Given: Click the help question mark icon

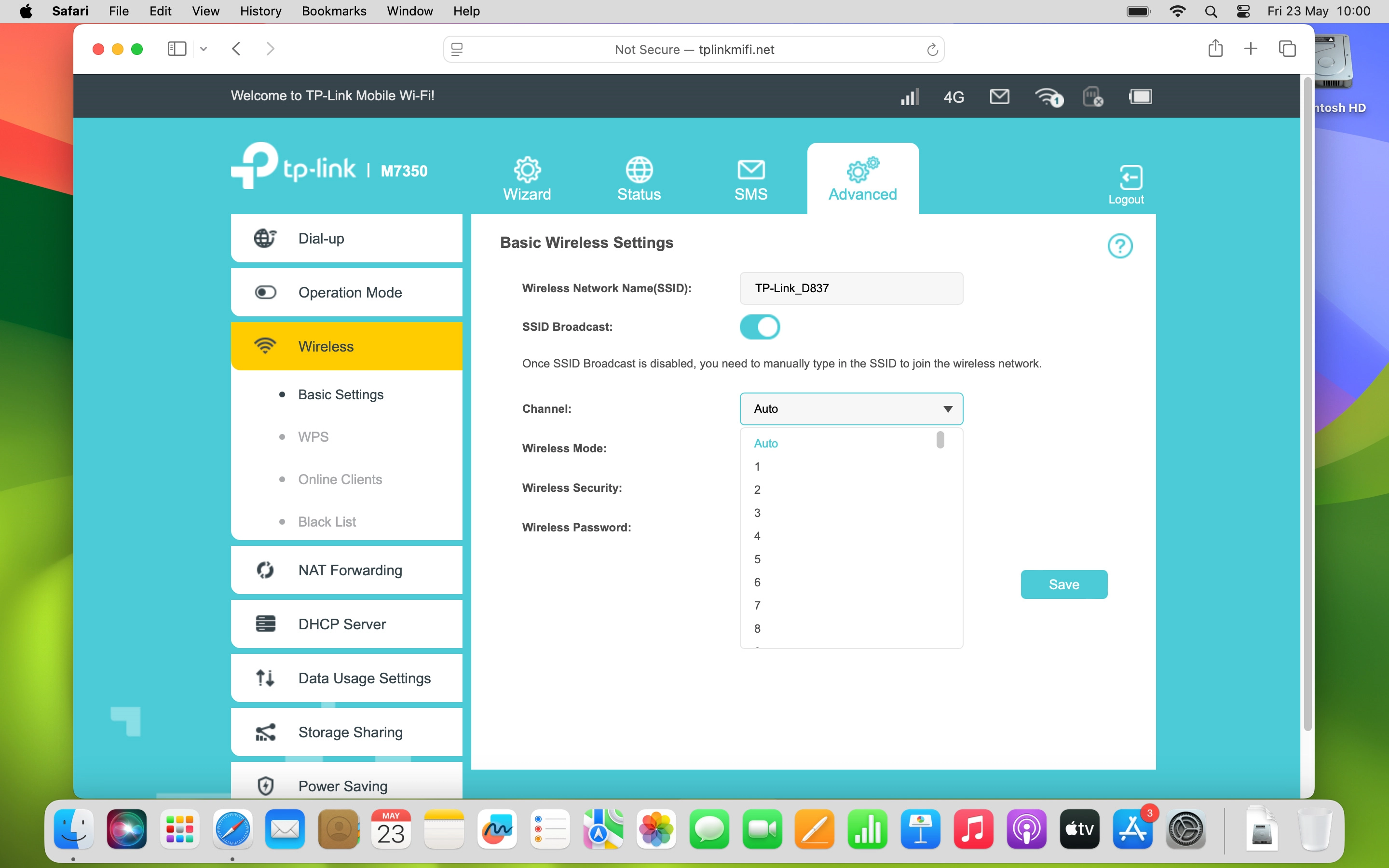Looking at the screenshot, I should 1119,246.
